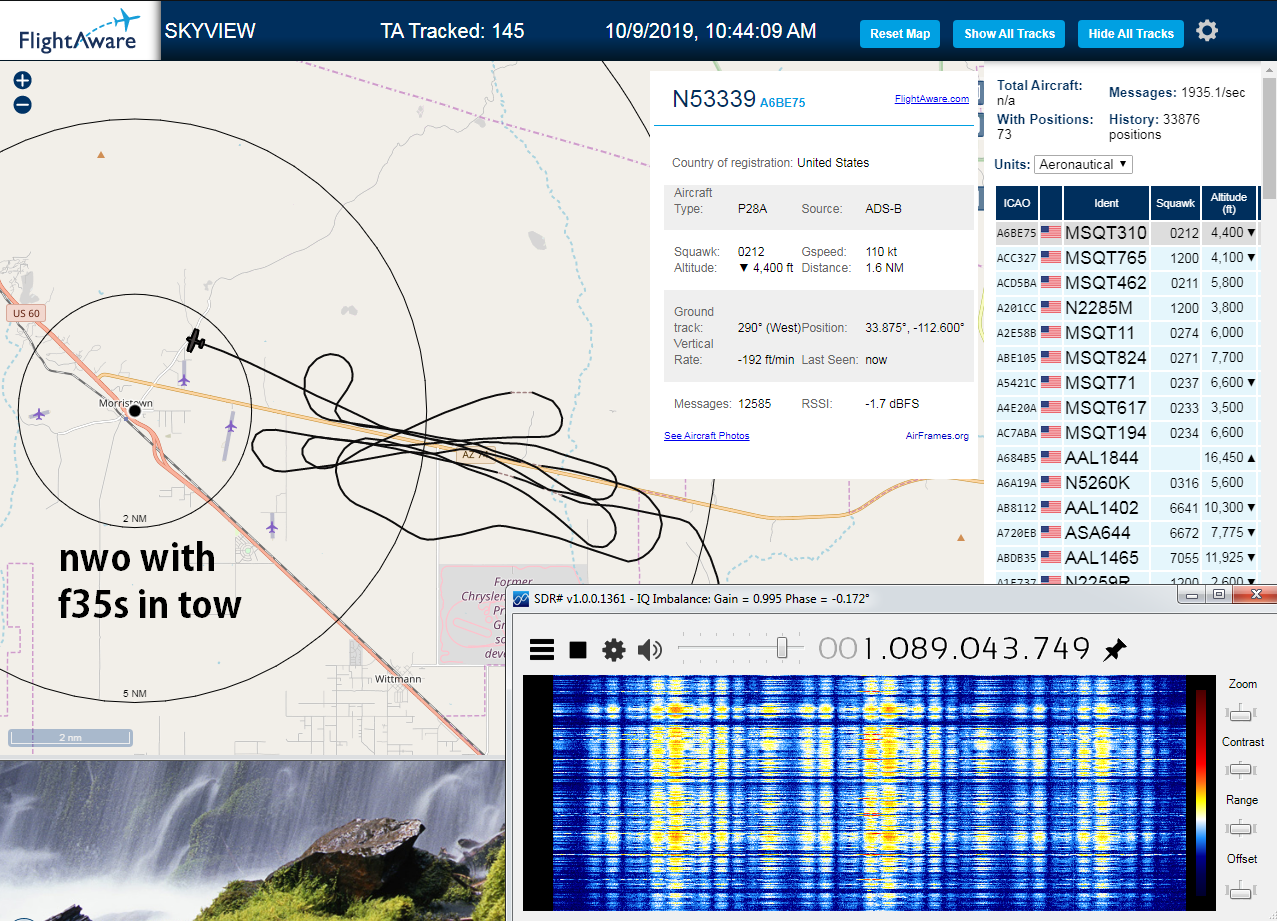The height and width of the screenshot is (921, 1277).
Task: Open SDR# configuration gear
Action: pos(613,650)
